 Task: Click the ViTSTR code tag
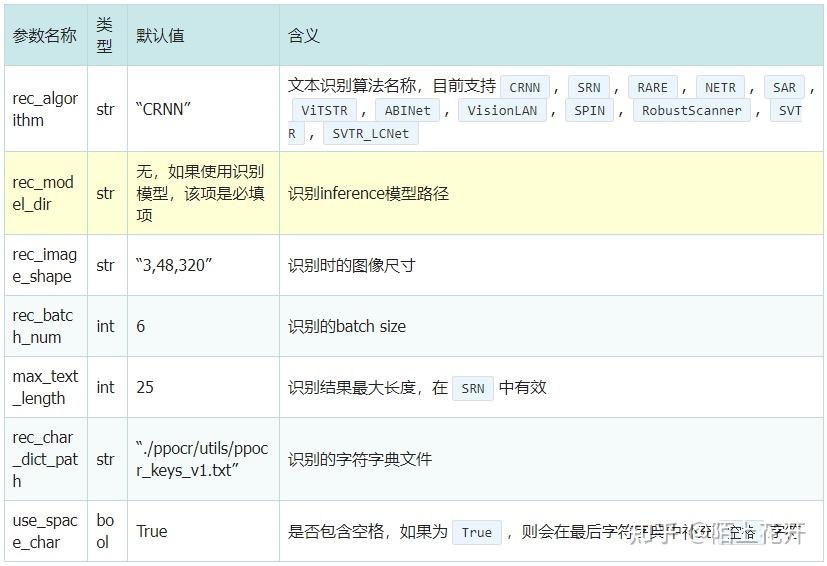coord(324,110)
